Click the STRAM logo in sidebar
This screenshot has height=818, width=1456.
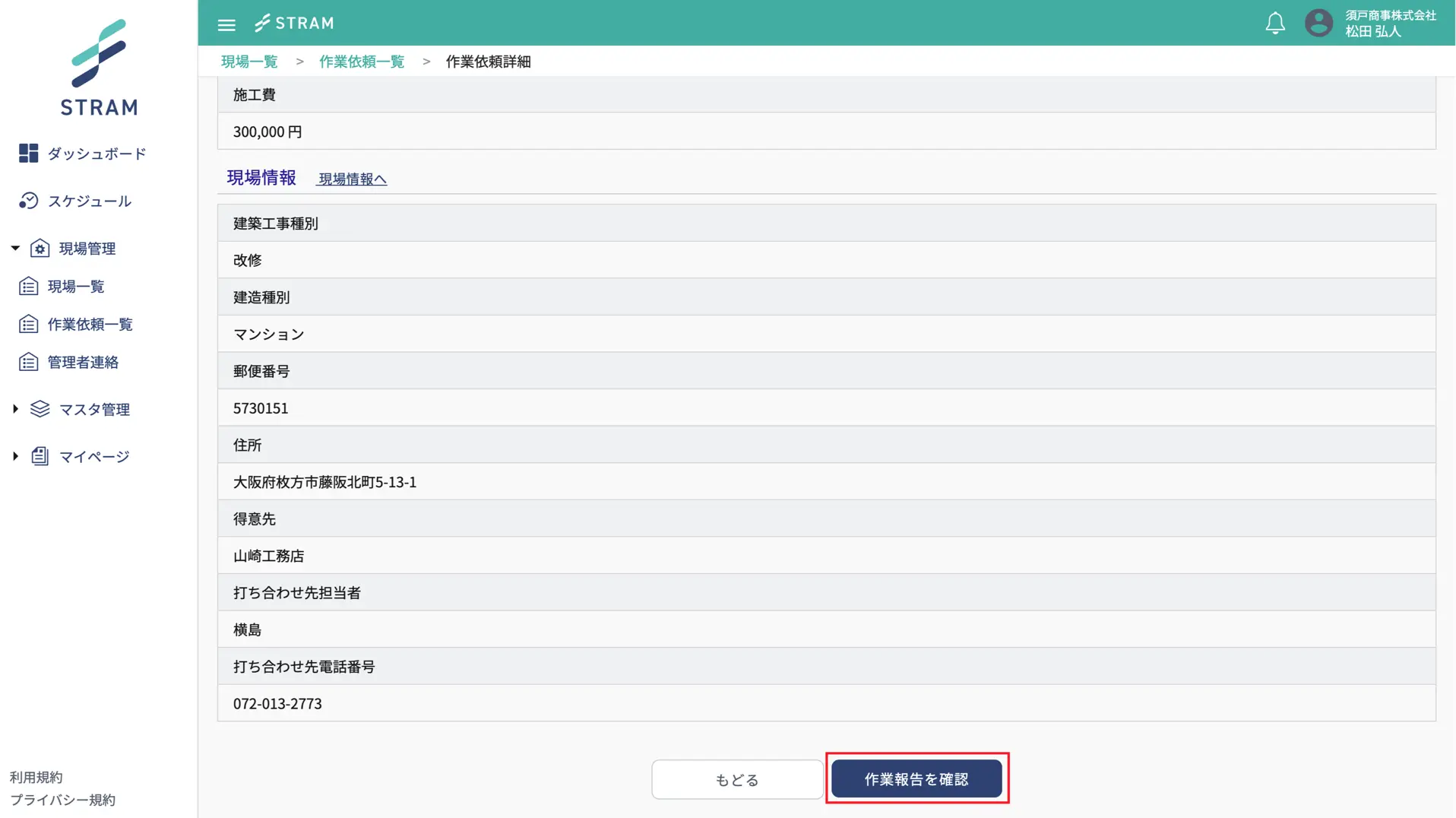(x=99, y=68)
